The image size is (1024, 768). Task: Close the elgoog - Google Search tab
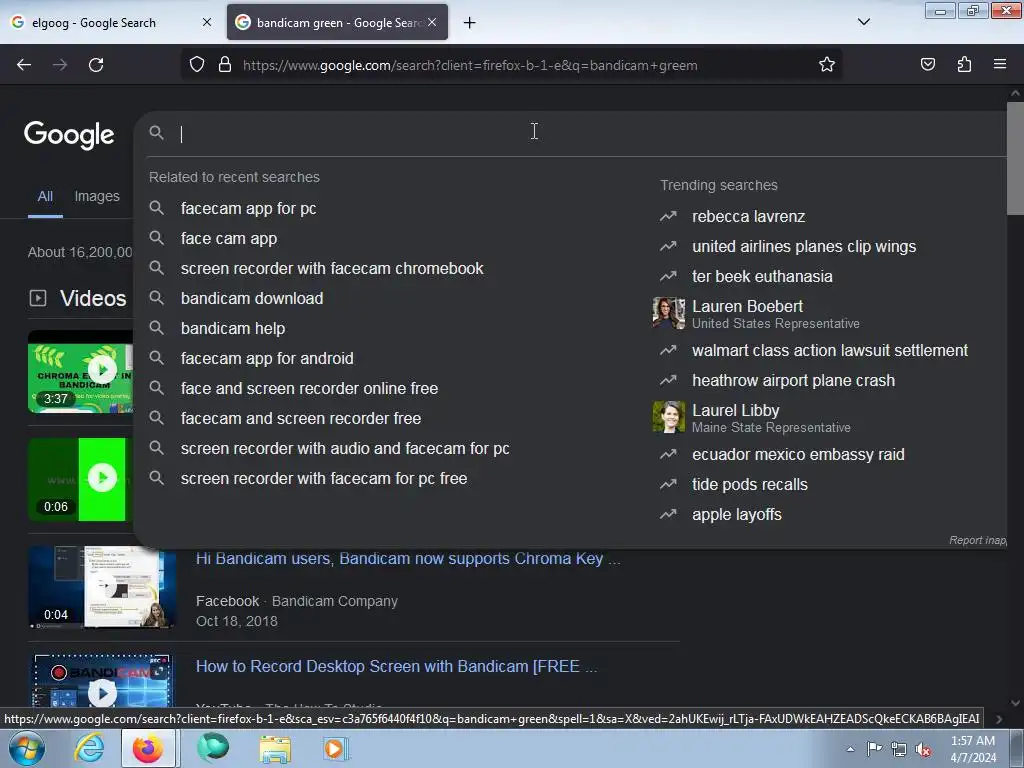[x=207, y=22]
